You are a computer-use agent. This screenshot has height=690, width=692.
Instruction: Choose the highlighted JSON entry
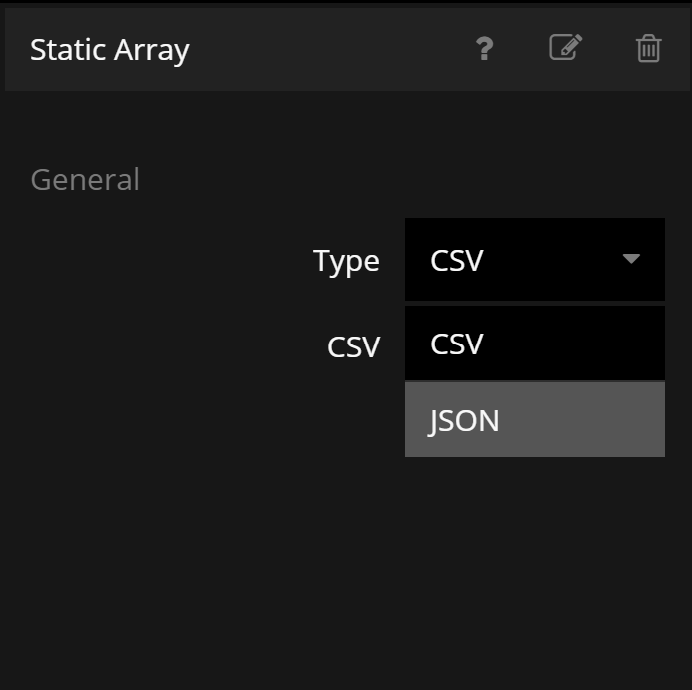pos(464,420)
